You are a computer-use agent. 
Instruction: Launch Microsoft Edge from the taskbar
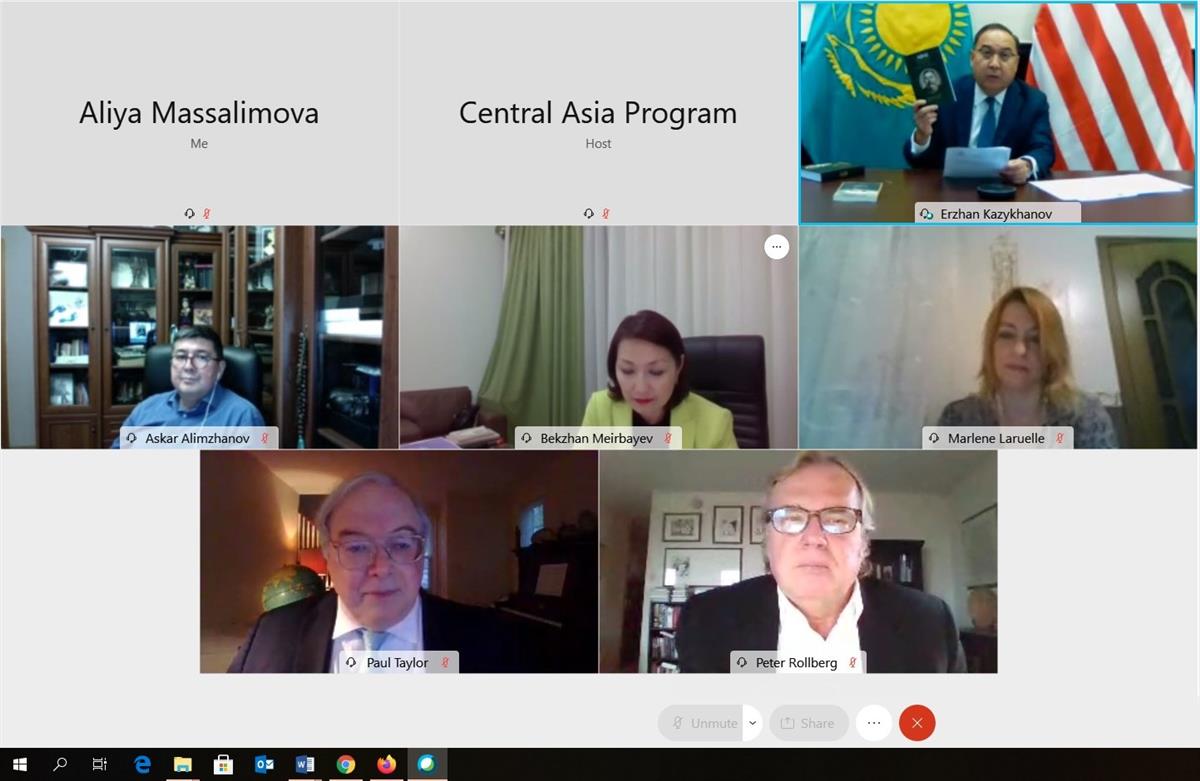point(142,765)
